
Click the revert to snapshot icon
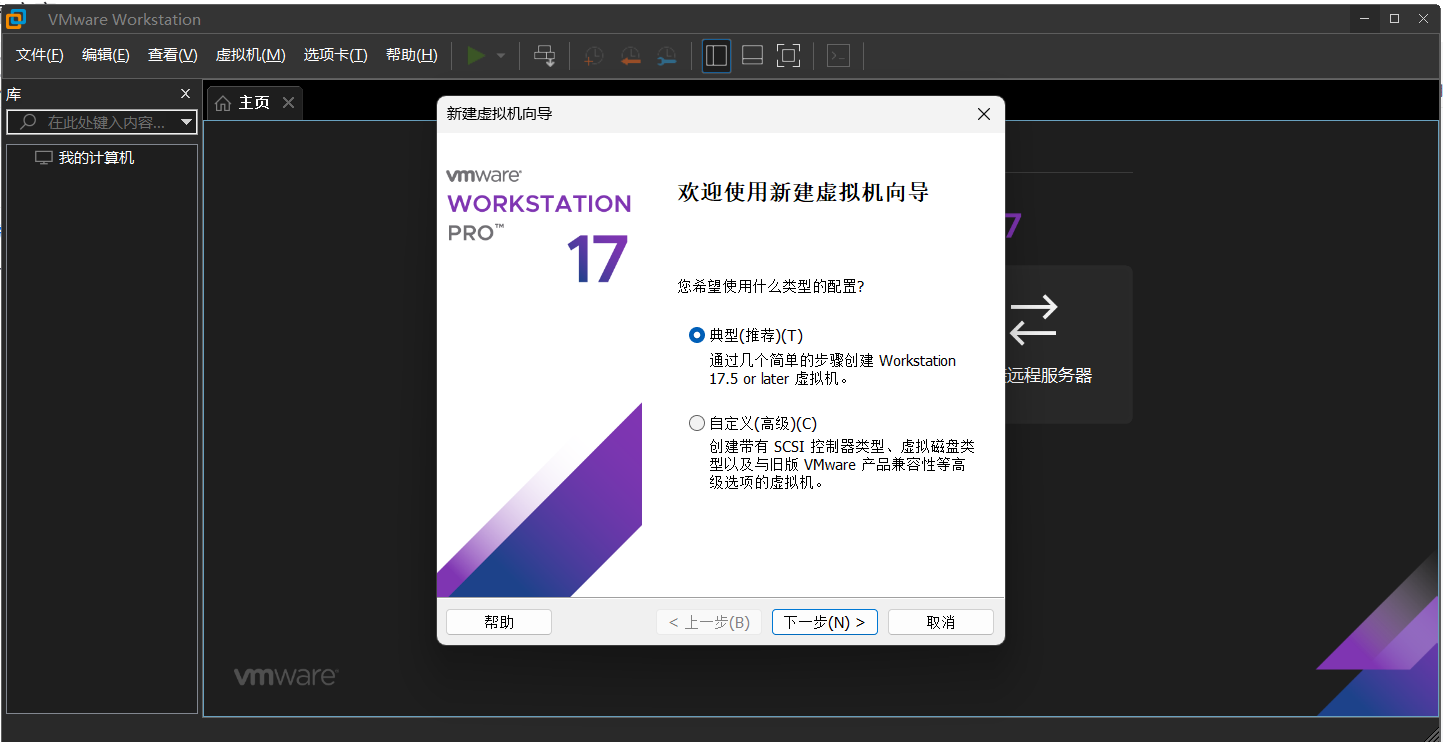click(630, 56)
